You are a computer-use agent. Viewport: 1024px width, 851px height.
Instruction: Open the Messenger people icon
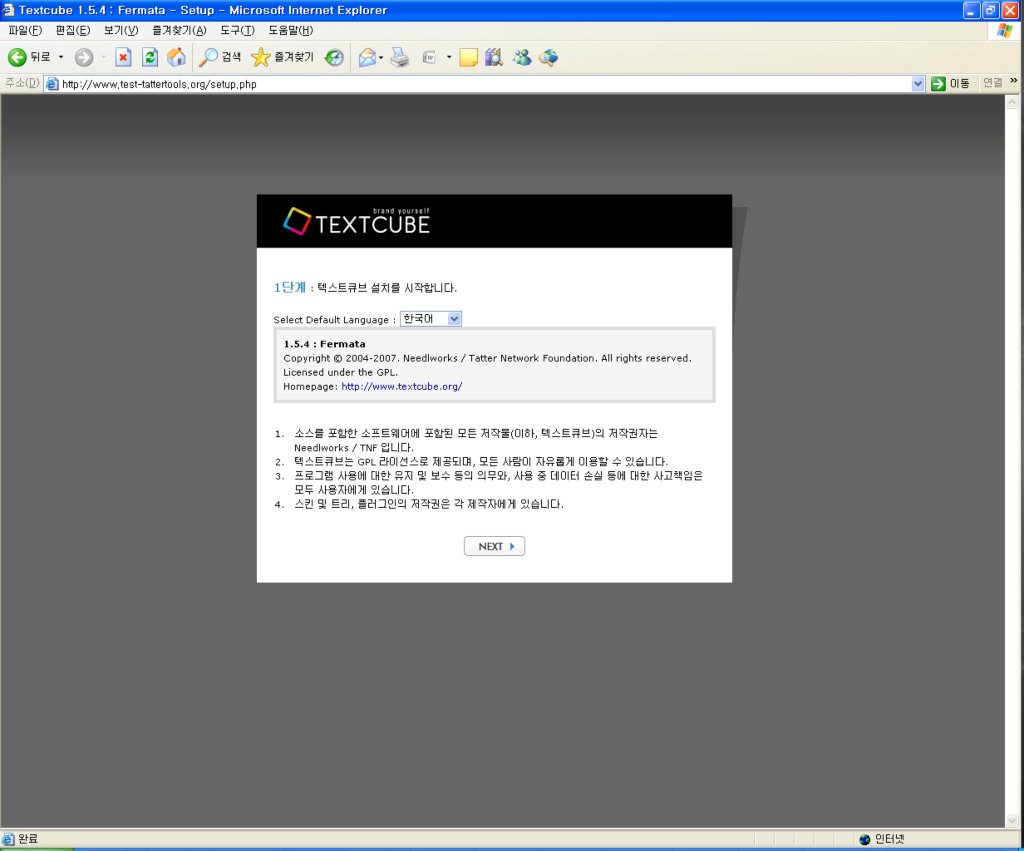pyautogui.click(x=522, y=57)
